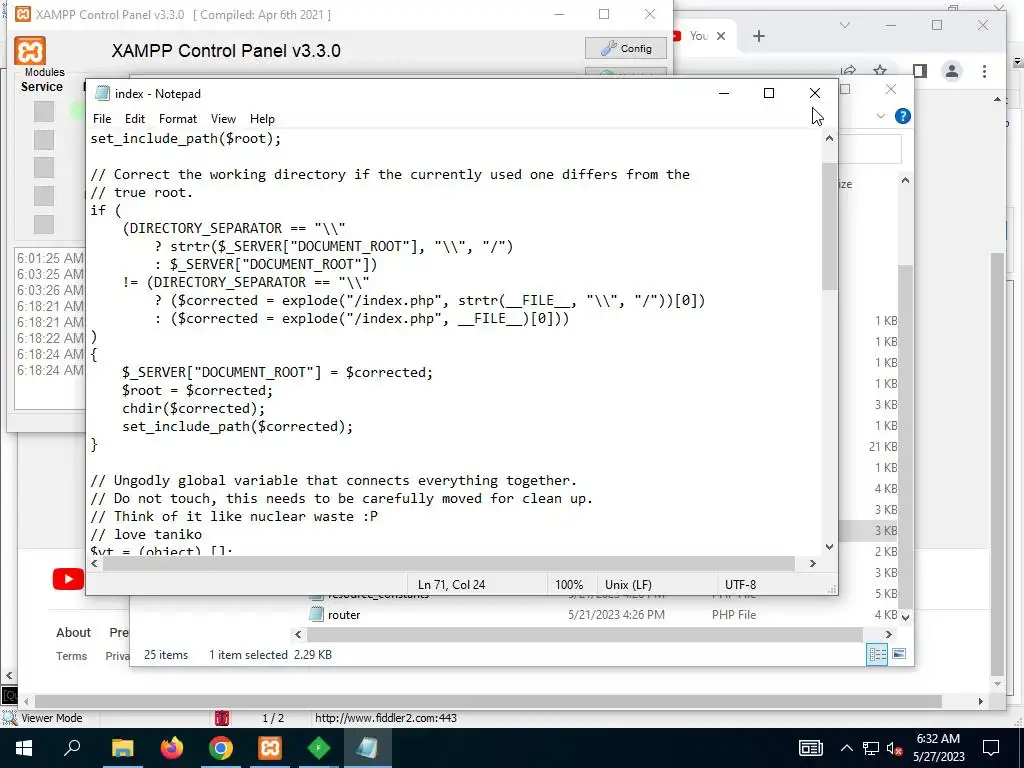The image size is (1024, 768).
Task: Click taskbar clock 6:32 AM
Action: click(938, 739)
